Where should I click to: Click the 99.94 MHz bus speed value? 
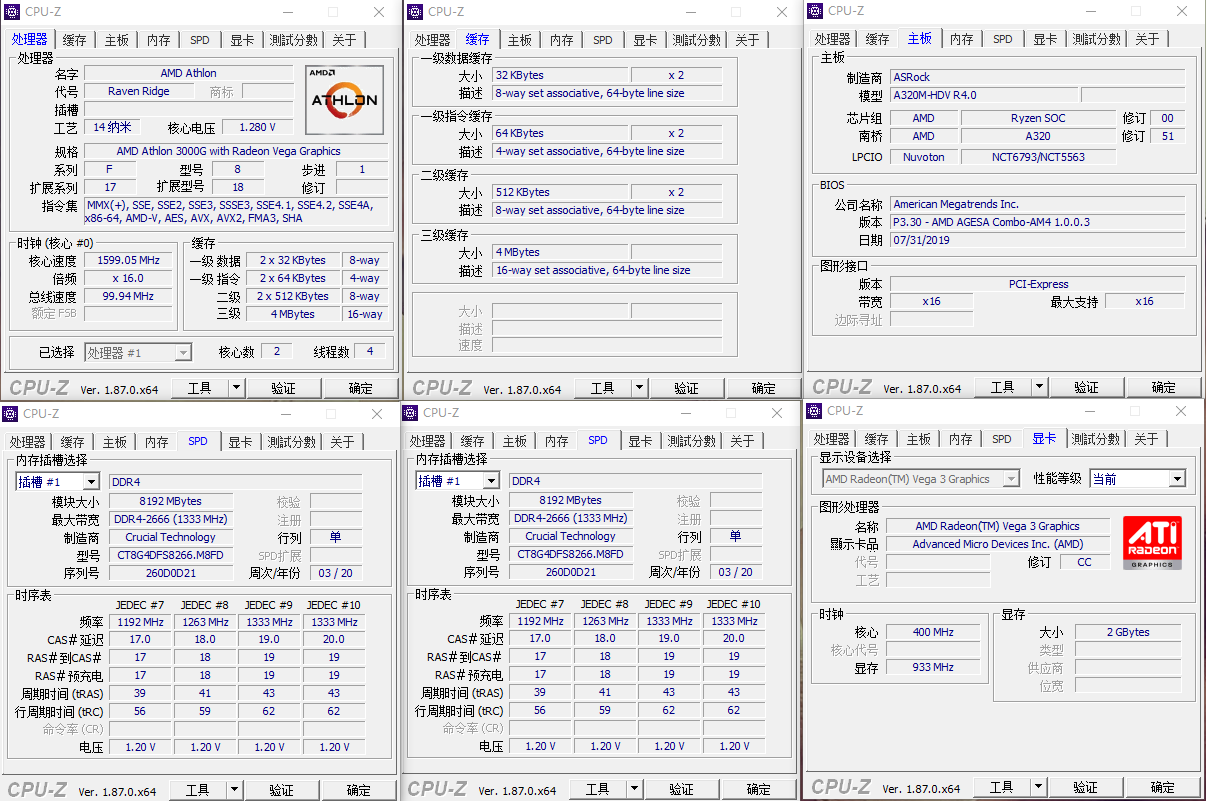tap(128, 296)
